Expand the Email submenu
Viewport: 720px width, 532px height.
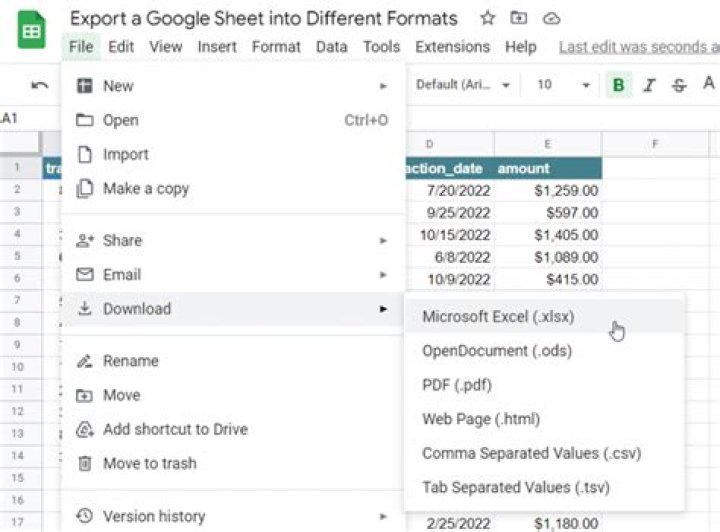[x=233, y=274]
